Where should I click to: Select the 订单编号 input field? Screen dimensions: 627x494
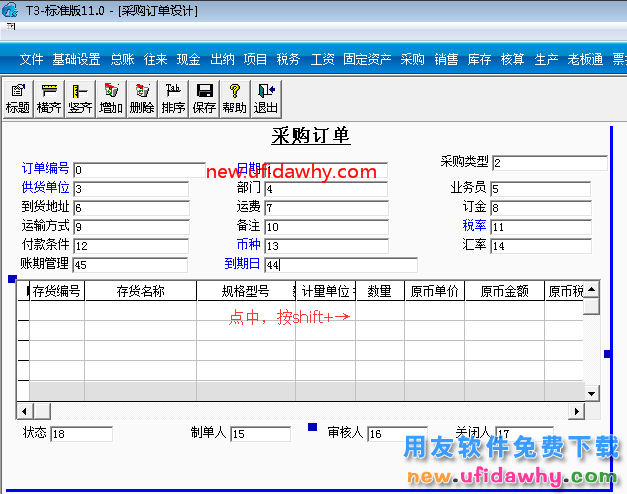(140, 170)
